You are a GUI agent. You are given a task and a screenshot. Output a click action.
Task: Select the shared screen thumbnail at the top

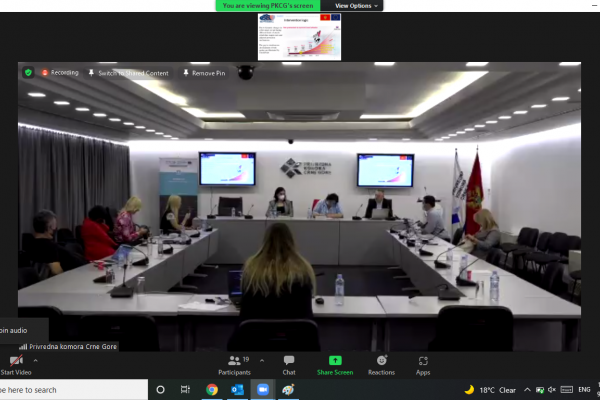pyautogui.click(x=299, y=37)
